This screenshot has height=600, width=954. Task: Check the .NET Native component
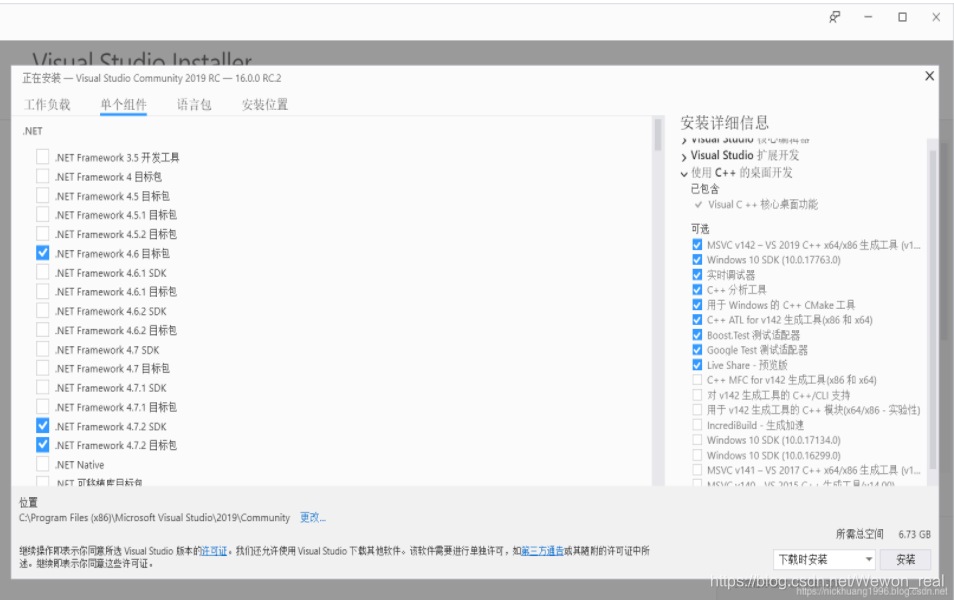coord(43,464)
